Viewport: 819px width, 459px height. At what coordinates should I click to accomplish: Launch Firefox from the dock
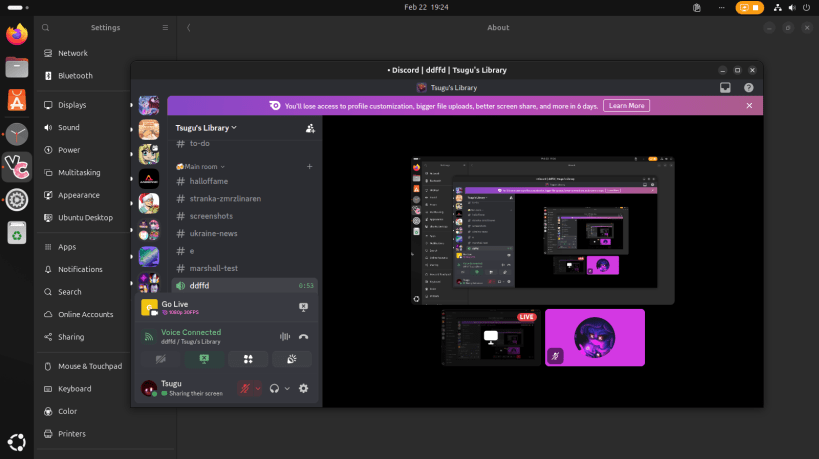pyautogui.click(x=17, y=34)
